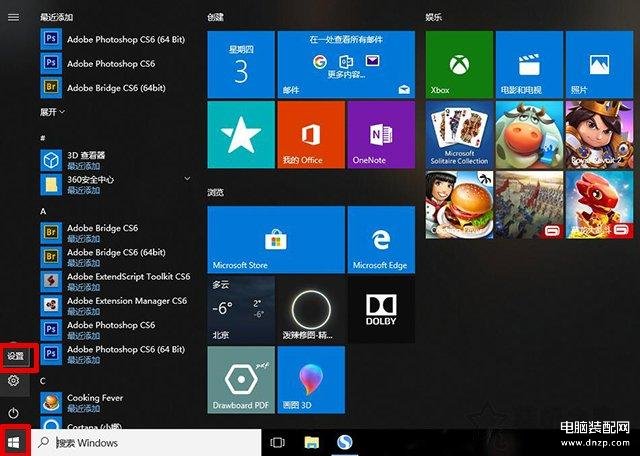Image resolution: width=640 pixels, height=456 pixels.
Task: Click the 360安全中心 folder icon
Action: [x=51, y=185]
